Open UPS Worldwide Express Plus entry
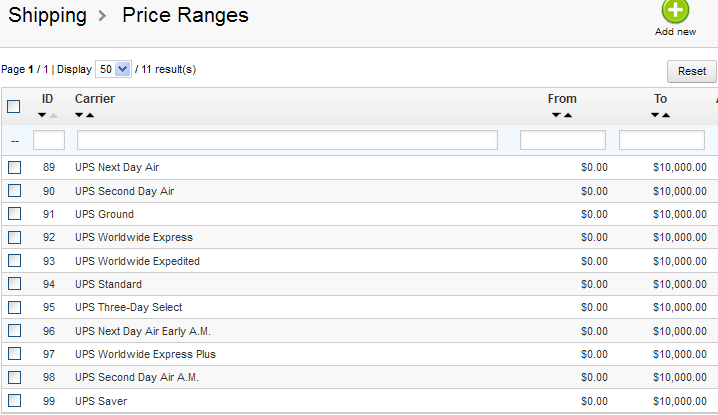Viewport: 718px width, 415px height. point(145,355)
